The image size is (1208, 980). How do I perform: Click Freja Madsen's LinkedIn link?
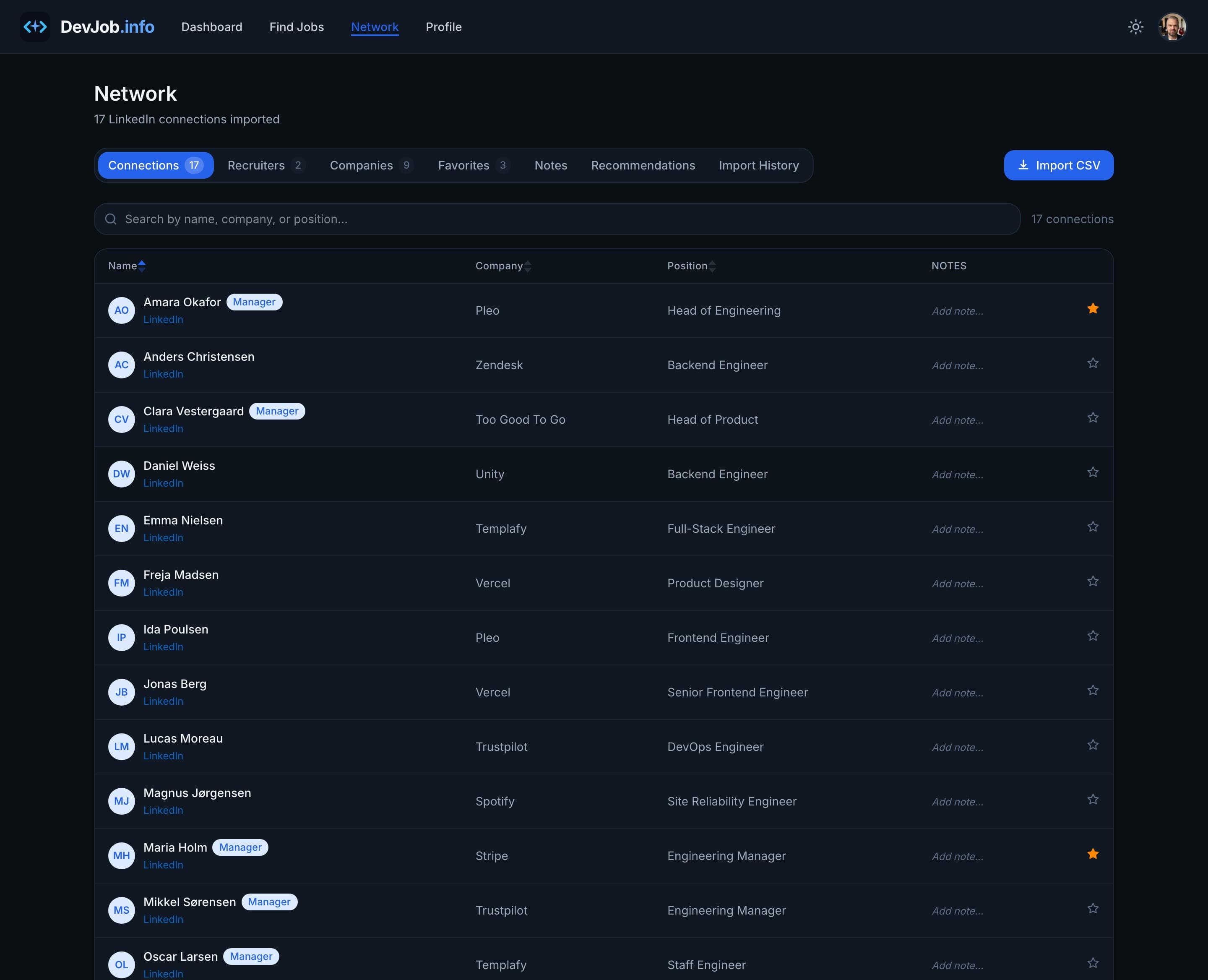point(163,592)
